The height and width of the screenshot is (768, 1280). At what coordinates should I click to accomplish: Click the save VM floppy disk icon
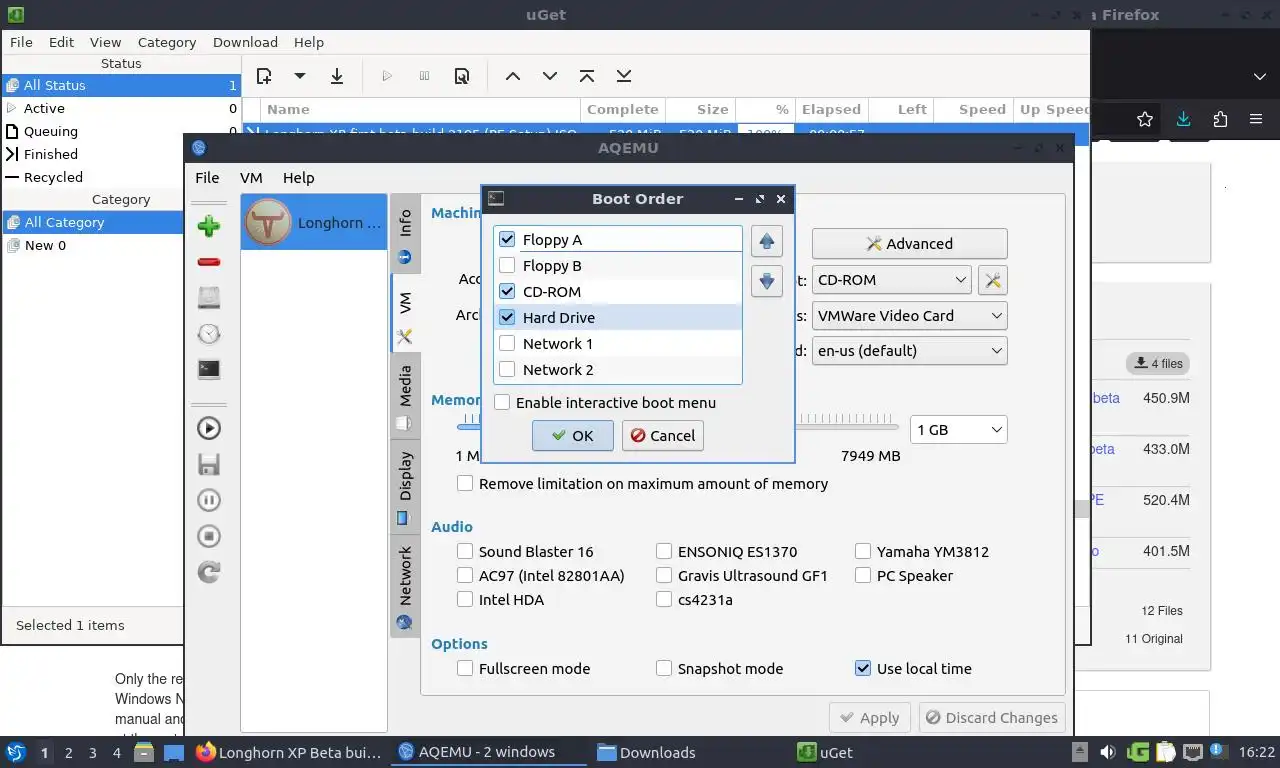[x=209, y=464]
